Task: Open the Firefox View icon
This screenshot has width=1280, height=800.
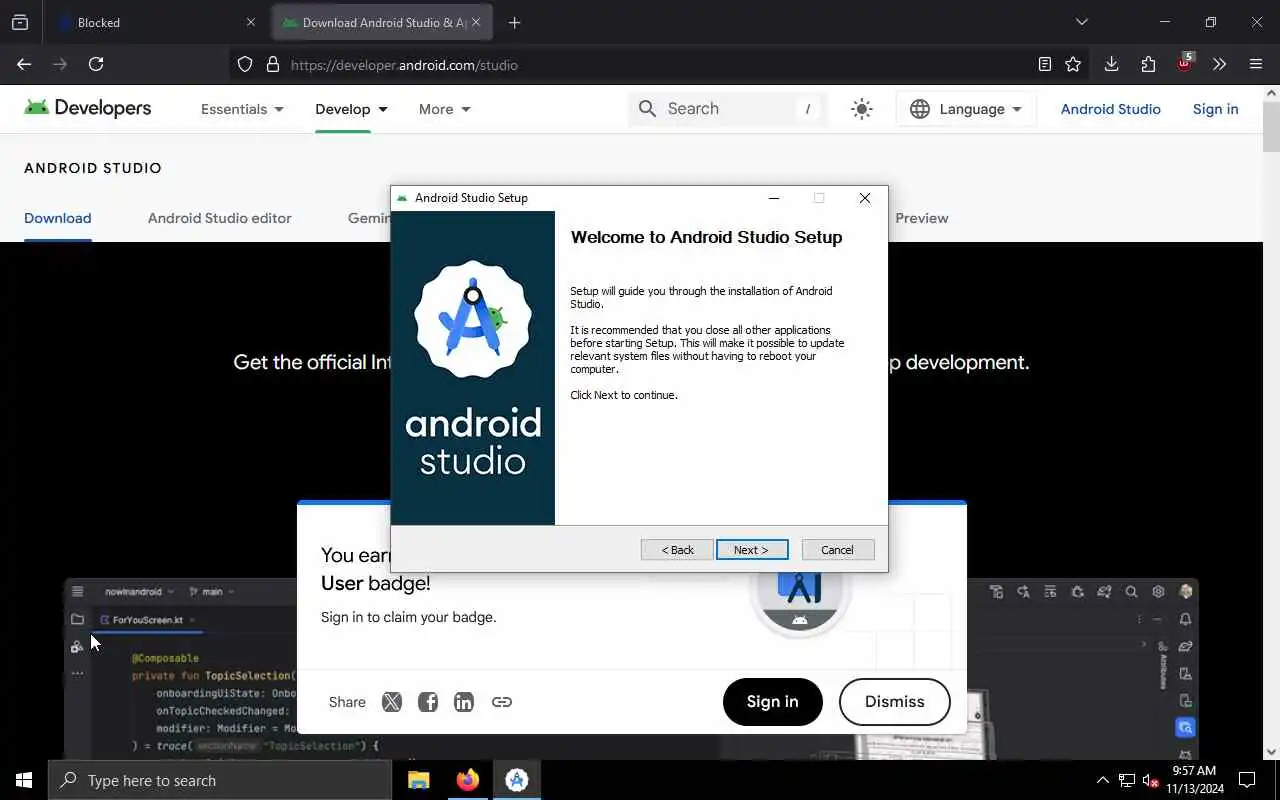Action: (20, 22)
